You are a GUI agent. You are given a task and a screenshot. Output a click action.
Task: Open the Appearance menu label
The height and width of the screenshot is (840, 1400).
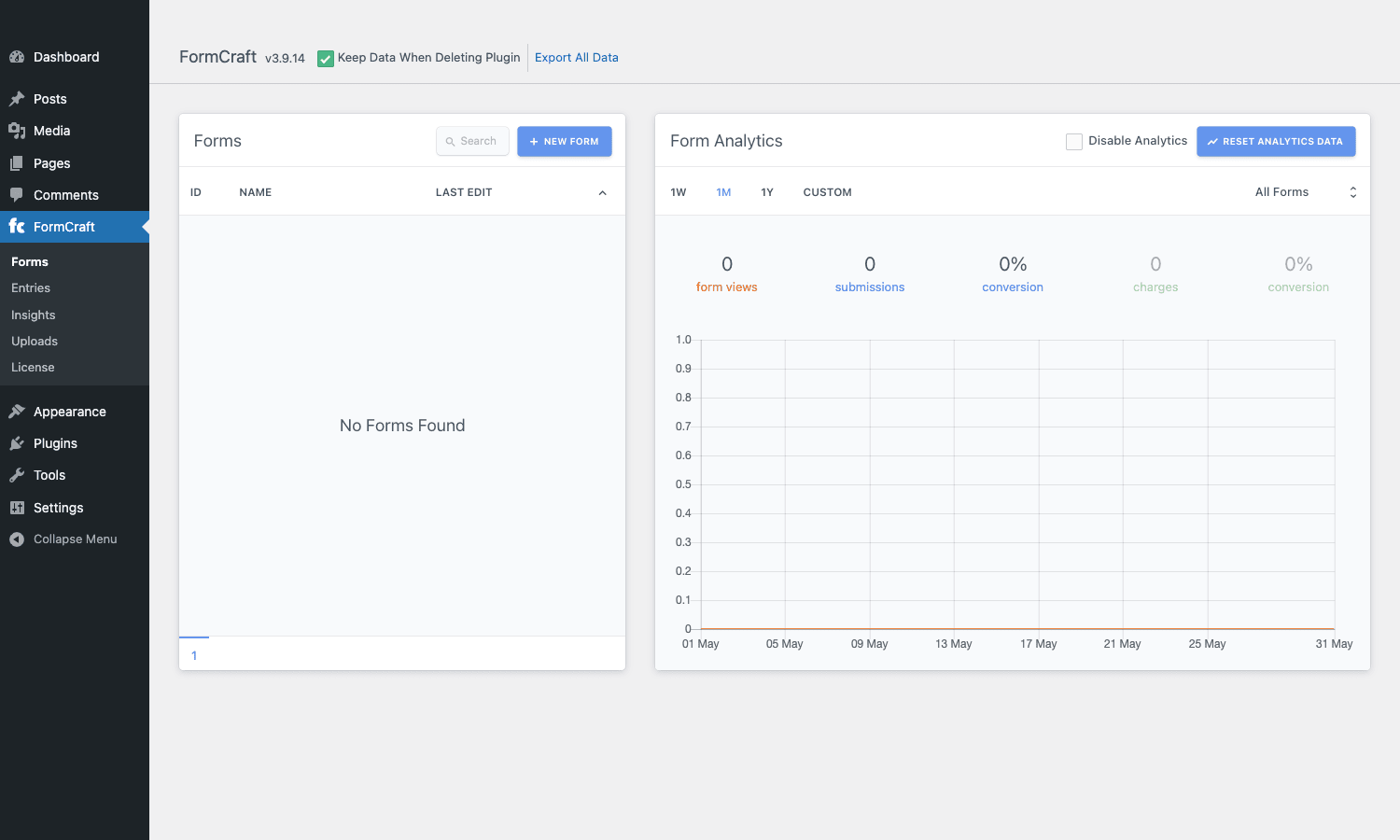[70, 412]
